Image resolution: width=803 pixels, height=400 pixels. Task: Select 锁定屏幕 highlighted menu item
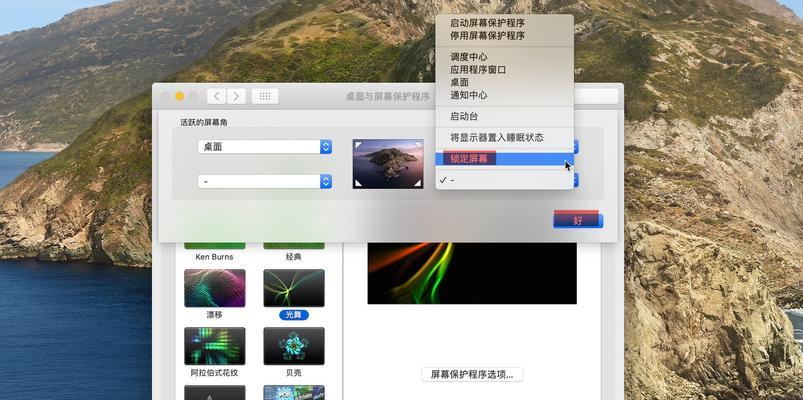click(x=504, y=159)
